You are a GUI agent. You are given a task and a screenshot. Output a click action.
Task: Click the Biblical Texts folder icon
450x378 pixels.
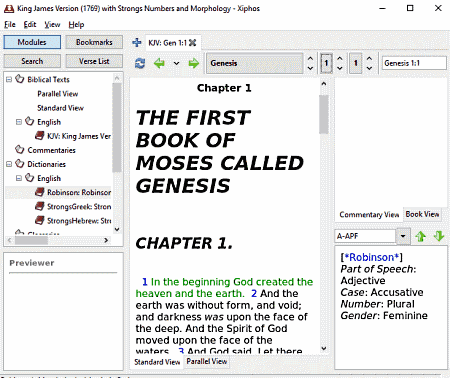tap(20, 79)
